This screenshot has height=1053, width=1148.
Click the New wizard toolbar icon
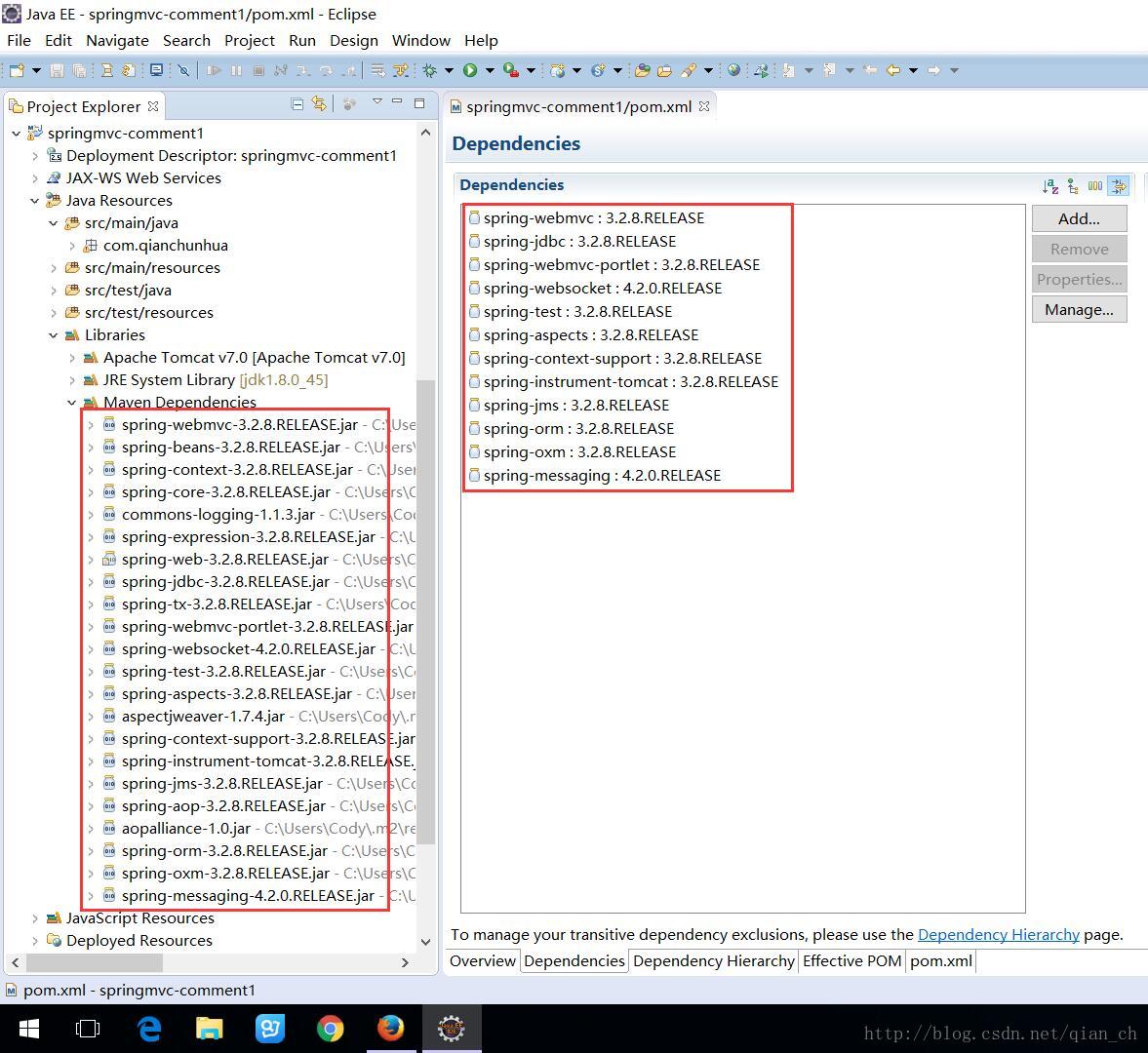(17, 70)
